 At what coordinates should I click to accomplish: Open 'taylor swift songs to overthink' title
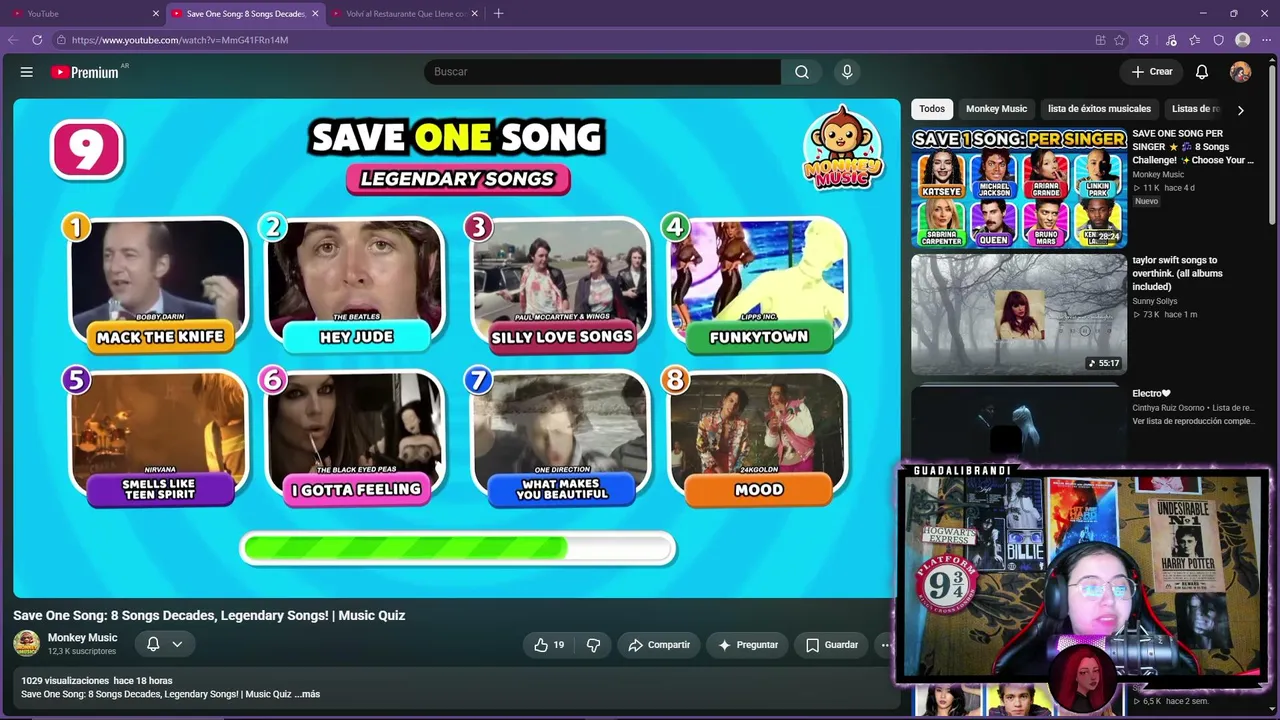1178,273
